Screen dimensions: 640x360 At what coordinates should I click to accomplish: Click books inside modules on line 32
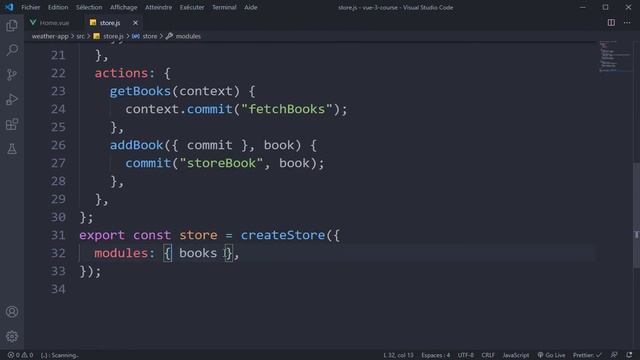click(198, 253)
